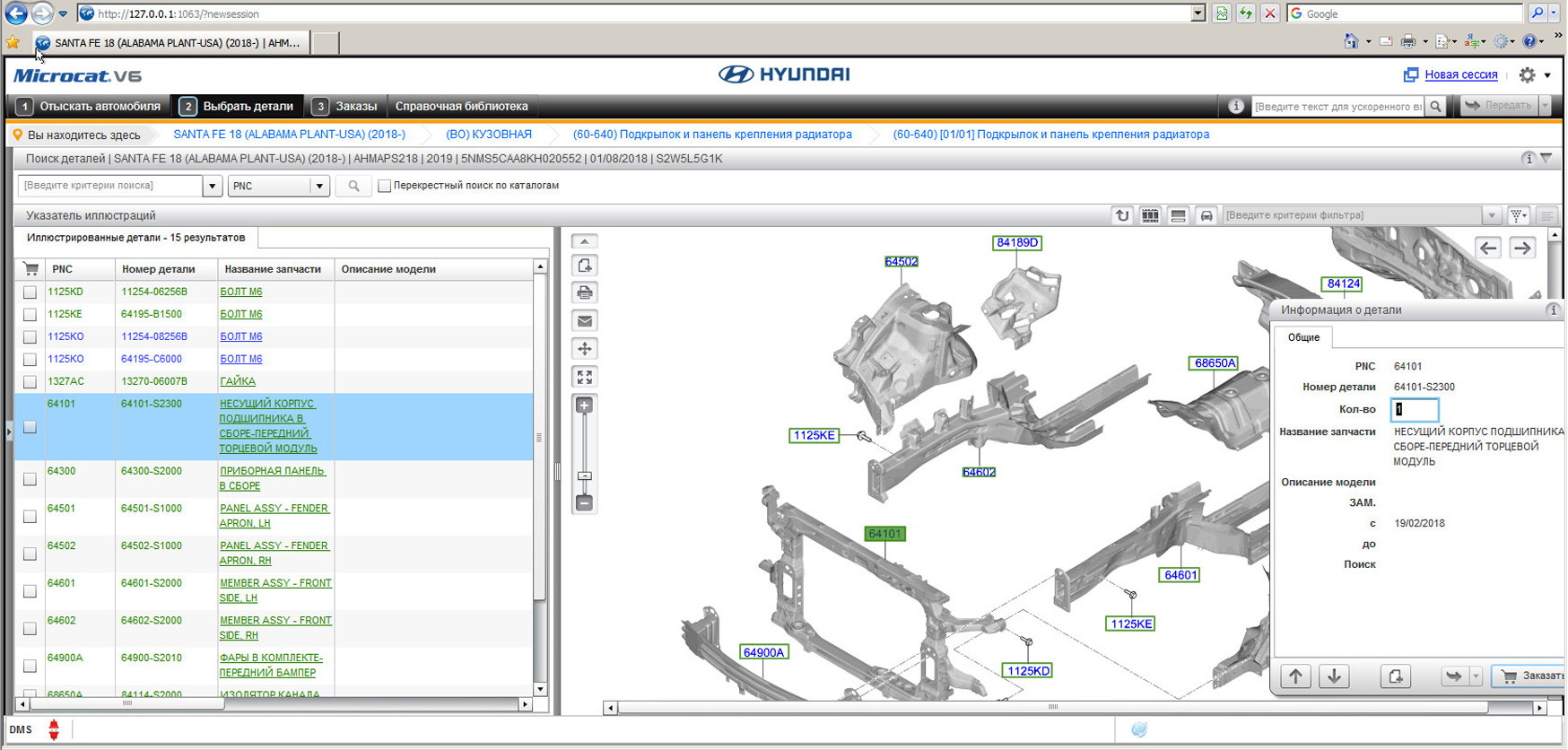
Task: Go to next illustration with right arrow
Action: point(1522,249)
